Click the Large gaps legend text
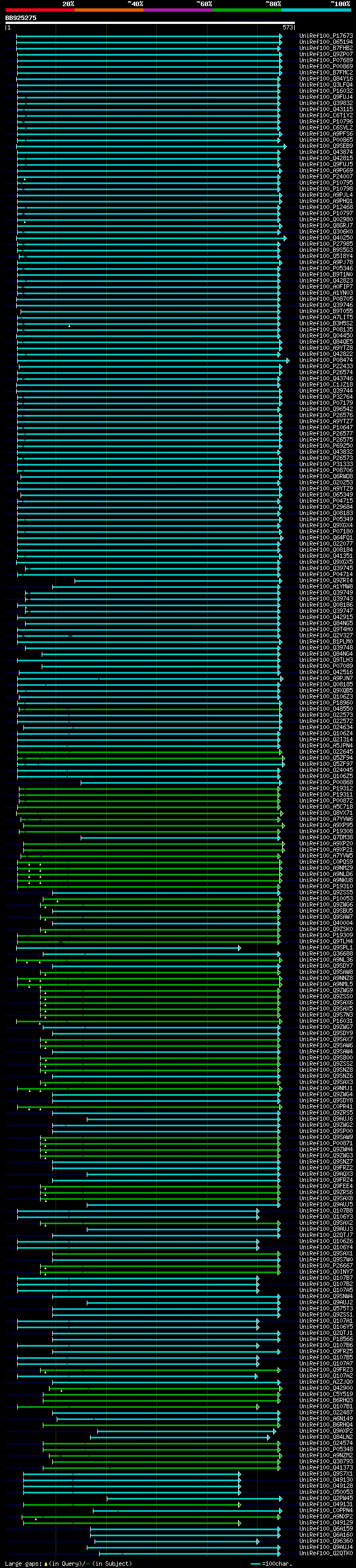This screenshot has width=356, height=1568. pos(68,1563)
